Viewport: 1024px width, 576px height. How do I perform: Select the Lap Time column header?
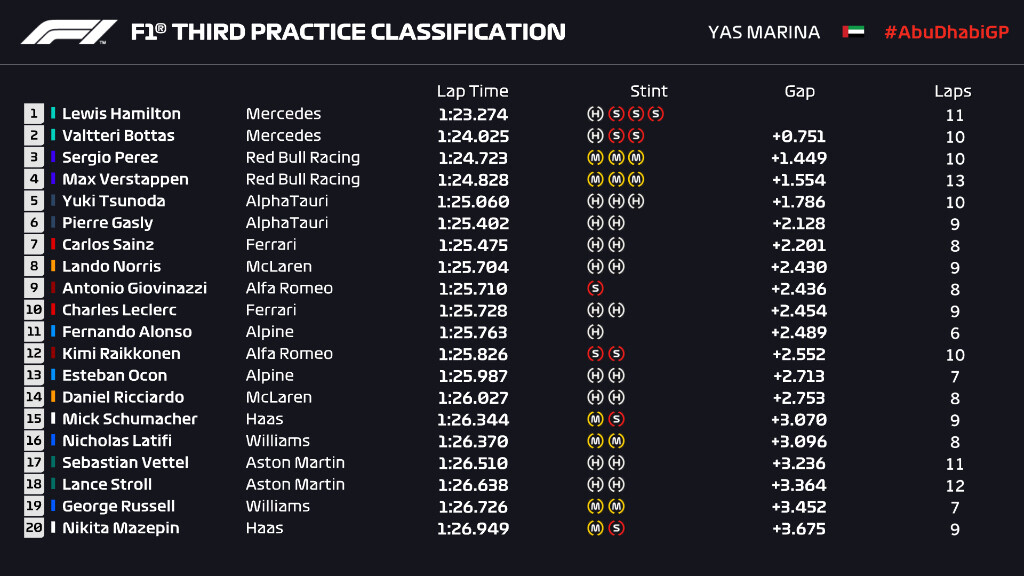click(x=472, y=91)
